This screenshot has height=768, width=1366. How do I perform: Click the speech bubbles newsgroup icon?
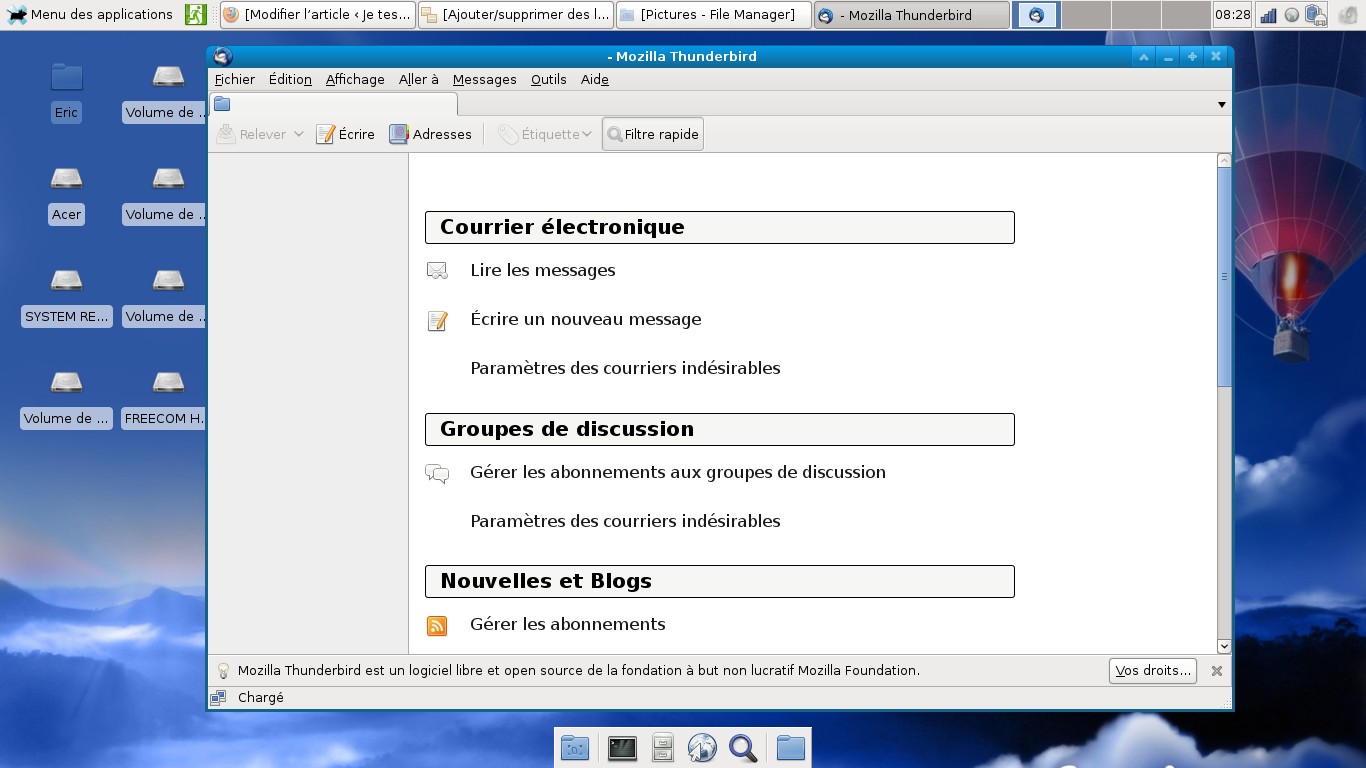point(437,473)
